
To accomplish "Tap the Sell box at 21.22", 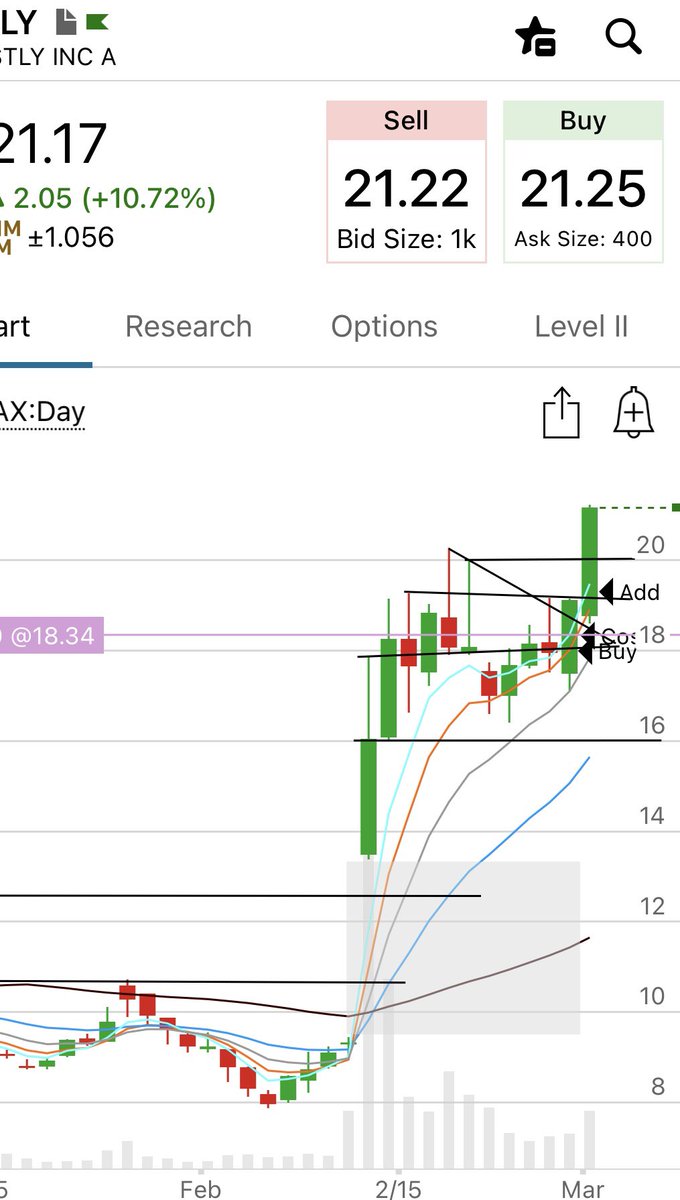I will (x=406, y=182).
